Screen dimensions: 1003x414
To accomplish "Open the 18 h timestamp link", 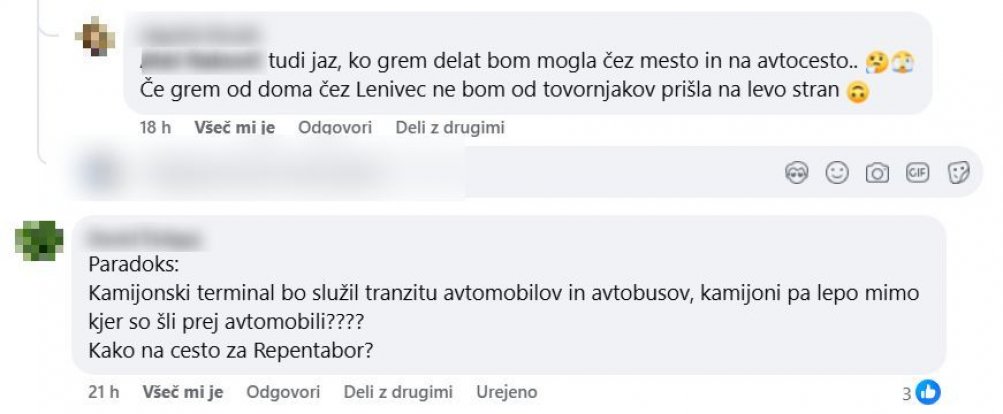I will coord(155,127).
